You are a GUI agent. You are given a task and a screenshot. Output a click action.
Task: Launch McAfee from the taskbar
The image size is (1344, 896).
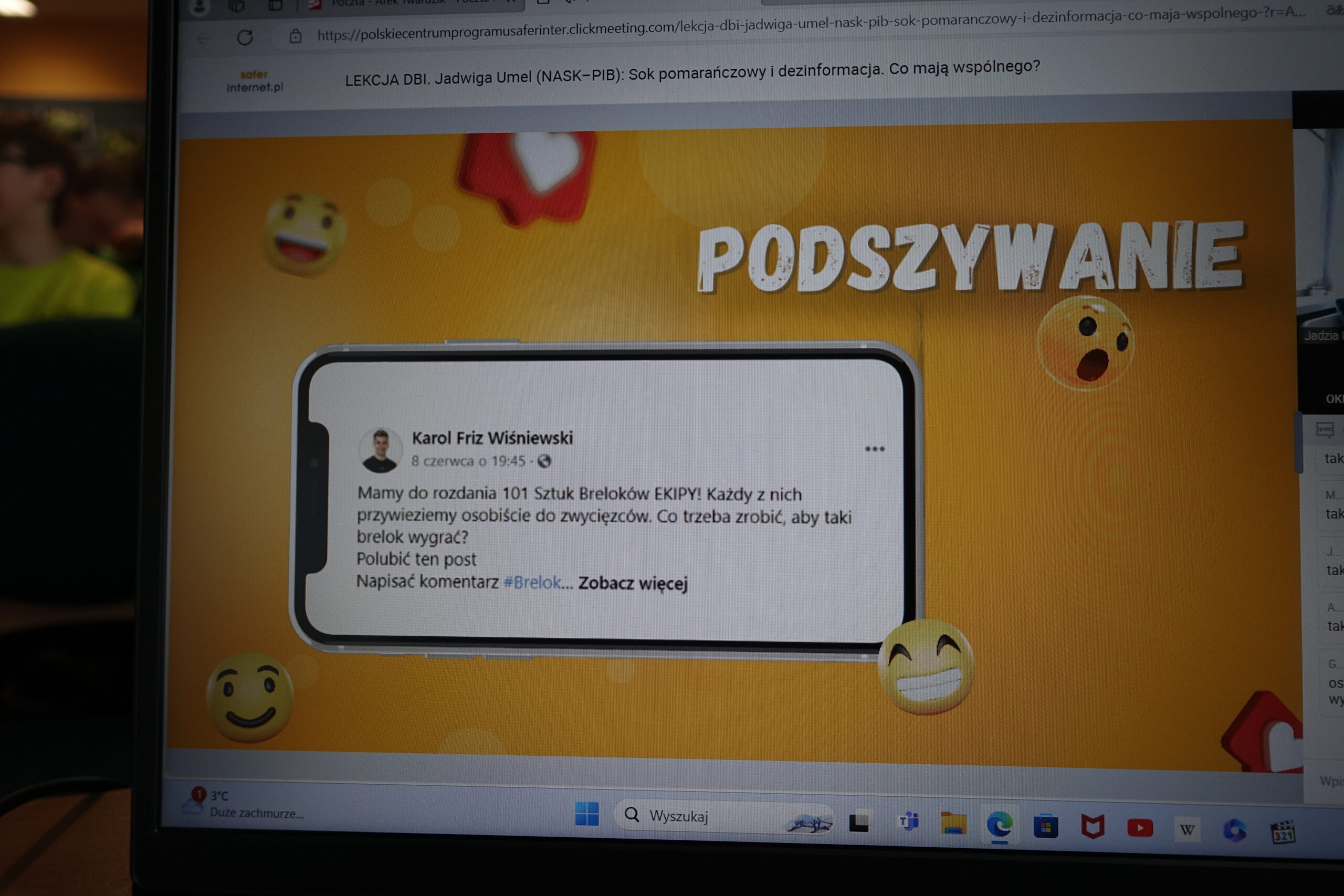tap(1093, 827)
